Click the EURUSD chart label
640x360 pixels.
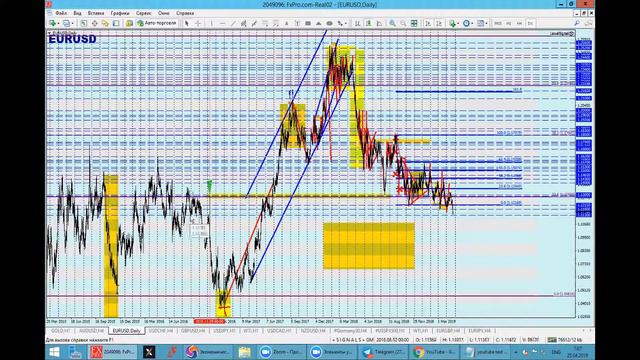coord(72,39)
